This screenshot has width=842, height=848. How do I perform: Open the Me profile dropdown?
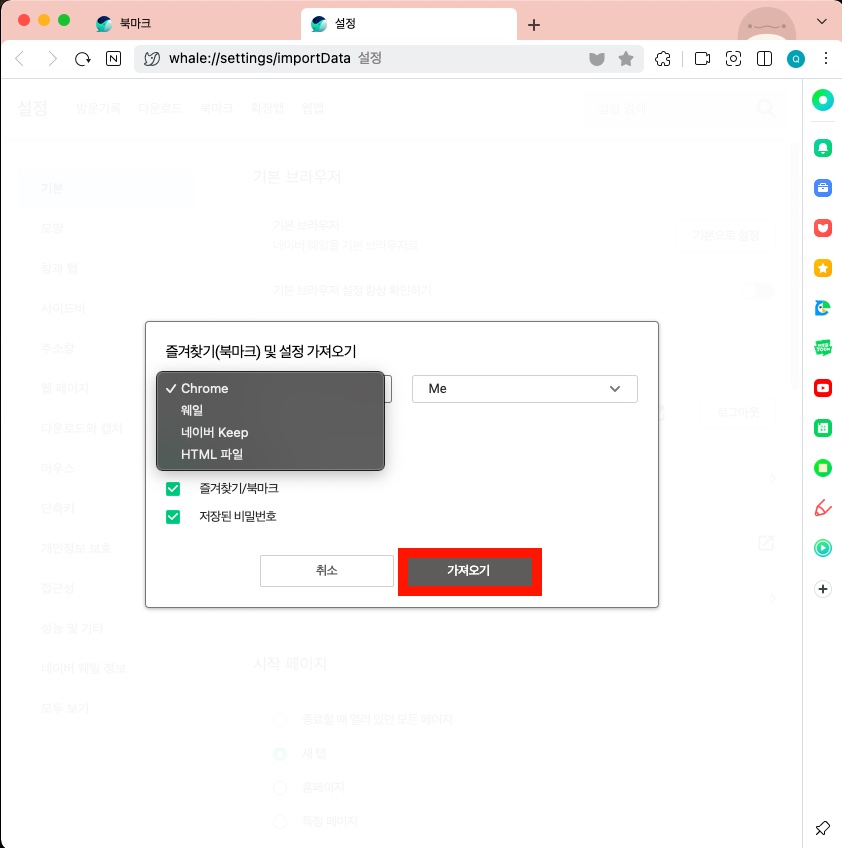coord(525,389)
